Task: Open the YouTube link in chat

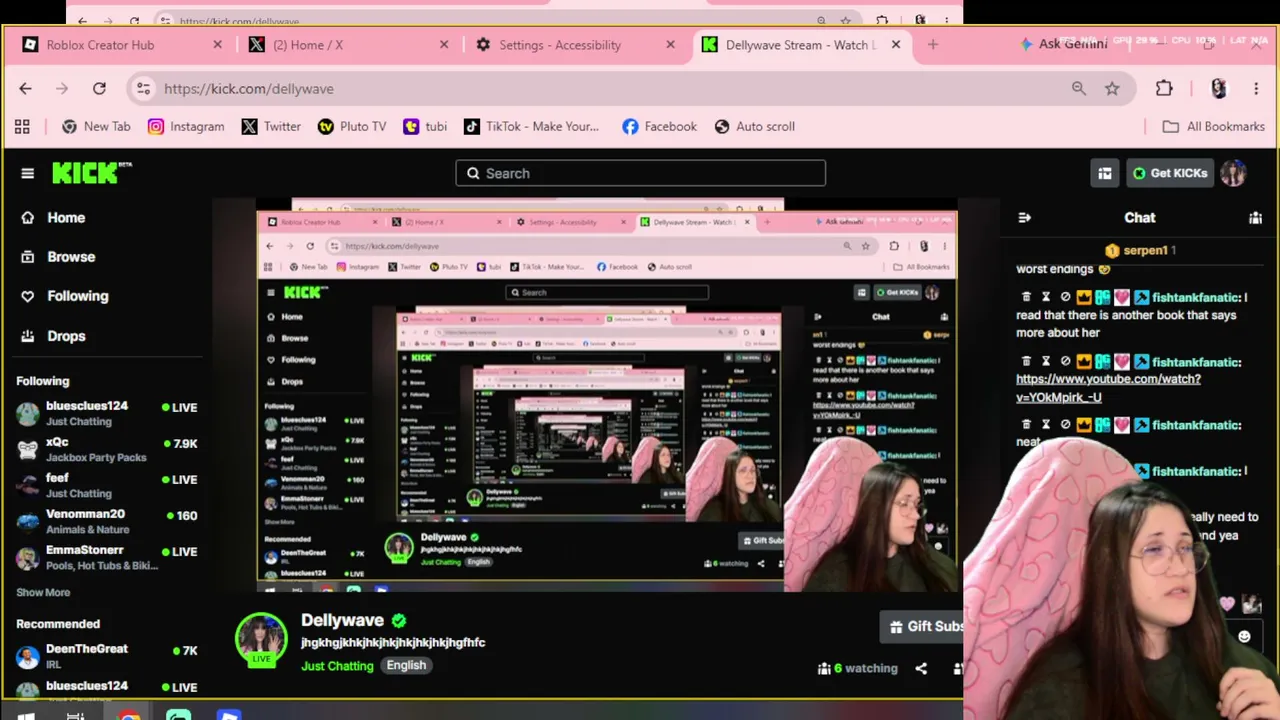Action: 1108,388
